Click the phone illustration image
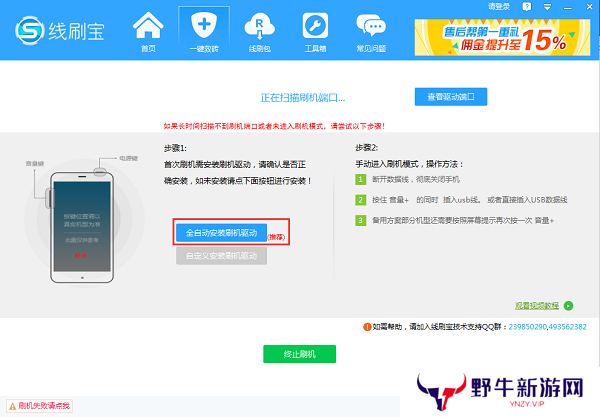Image resolution: width=600 pixels, height=417 pixels. click(x=82, y=227)
